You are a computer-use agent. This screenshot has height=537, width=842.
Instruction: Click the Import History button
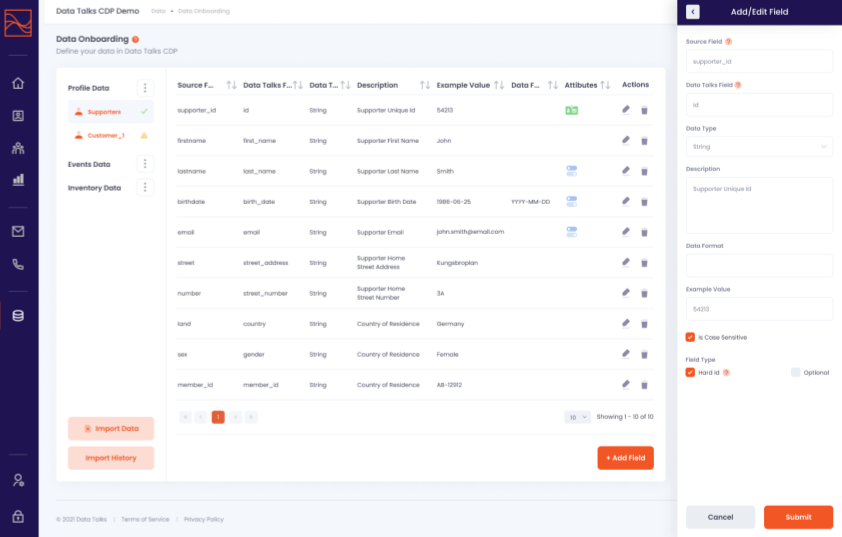(111, 458)
